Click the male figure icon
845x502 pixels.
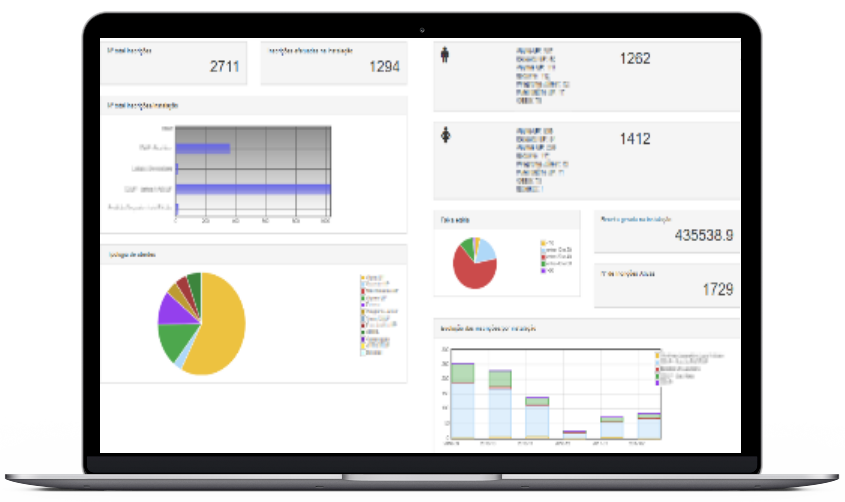[445, 56]
